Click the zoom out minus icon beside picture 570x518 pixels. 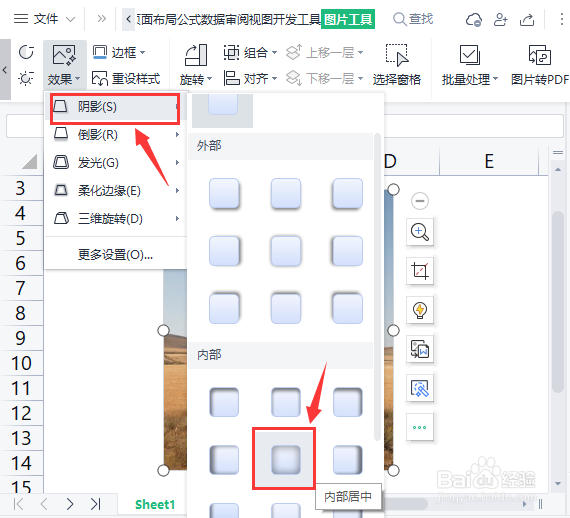[420, 201]
